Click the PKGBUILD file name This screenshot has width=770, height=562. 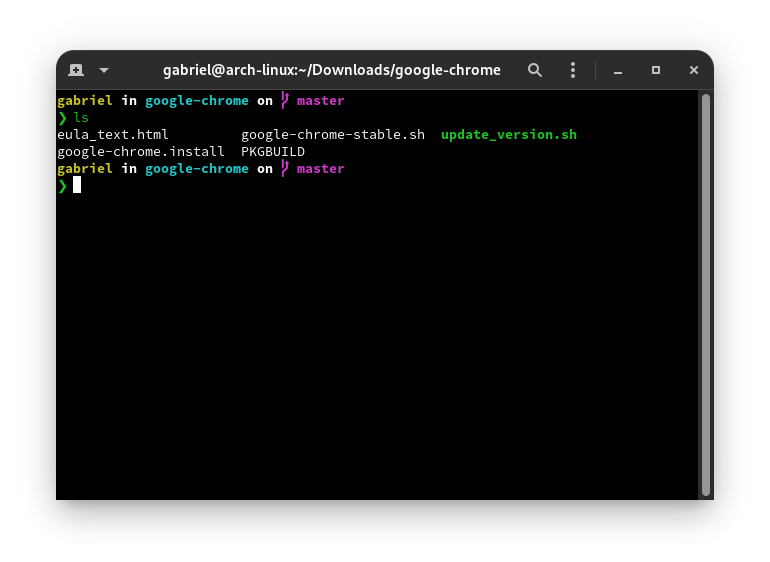273,152
